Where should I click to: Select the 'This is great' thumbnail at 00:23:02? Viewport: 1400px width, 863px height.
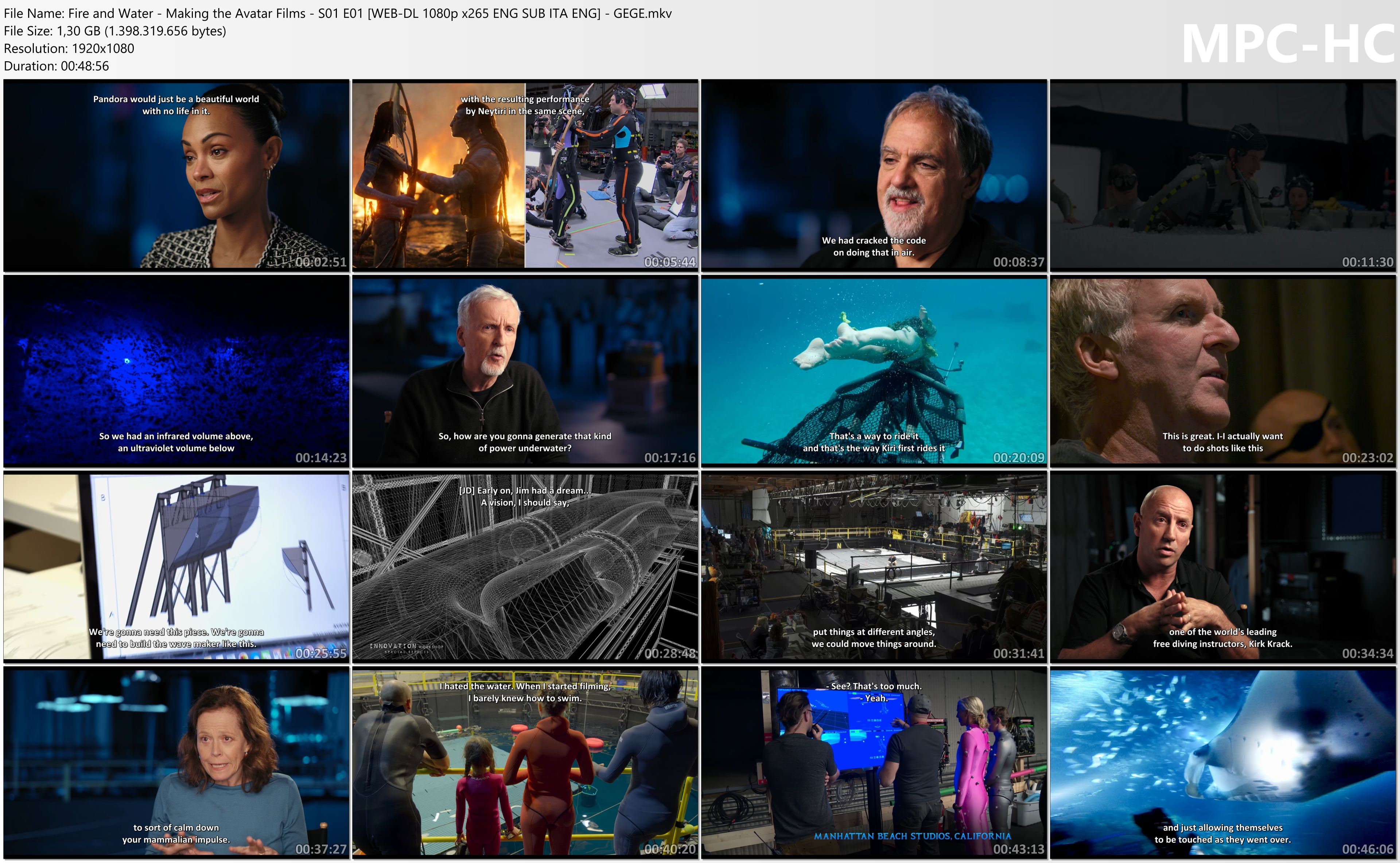(1222, 371)
